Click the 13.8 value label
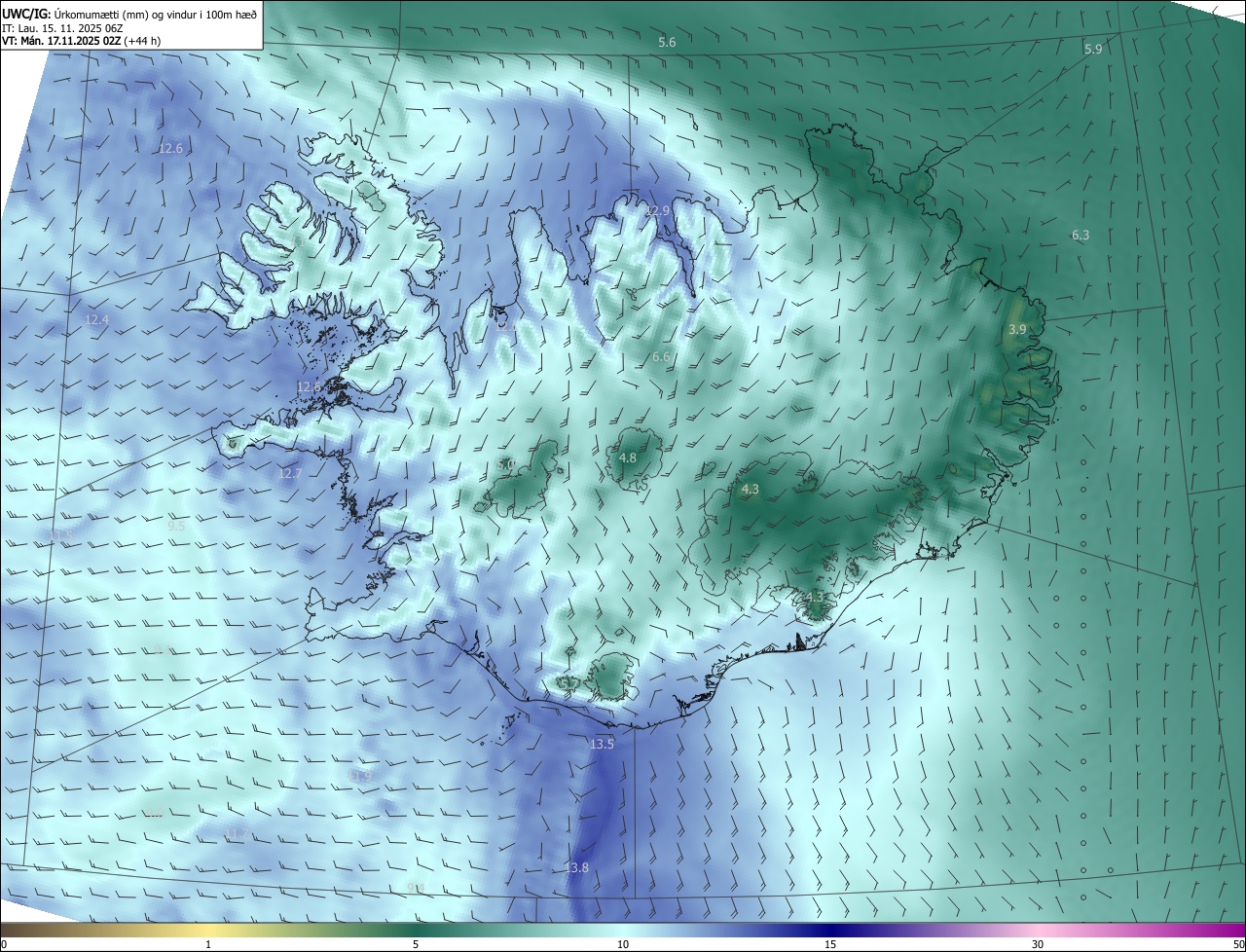The image size is (1246, 952). click(576, 867)
